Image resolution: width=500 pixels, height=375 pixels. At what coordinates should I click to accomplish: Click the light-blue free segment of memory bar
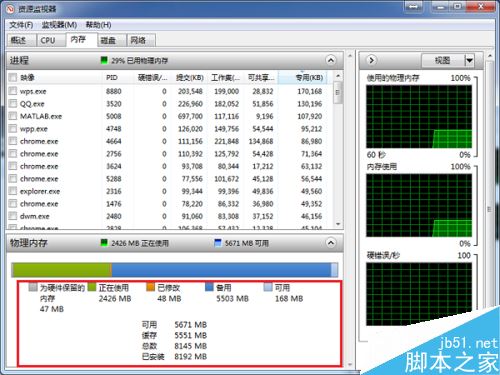(x=334, y=270)
